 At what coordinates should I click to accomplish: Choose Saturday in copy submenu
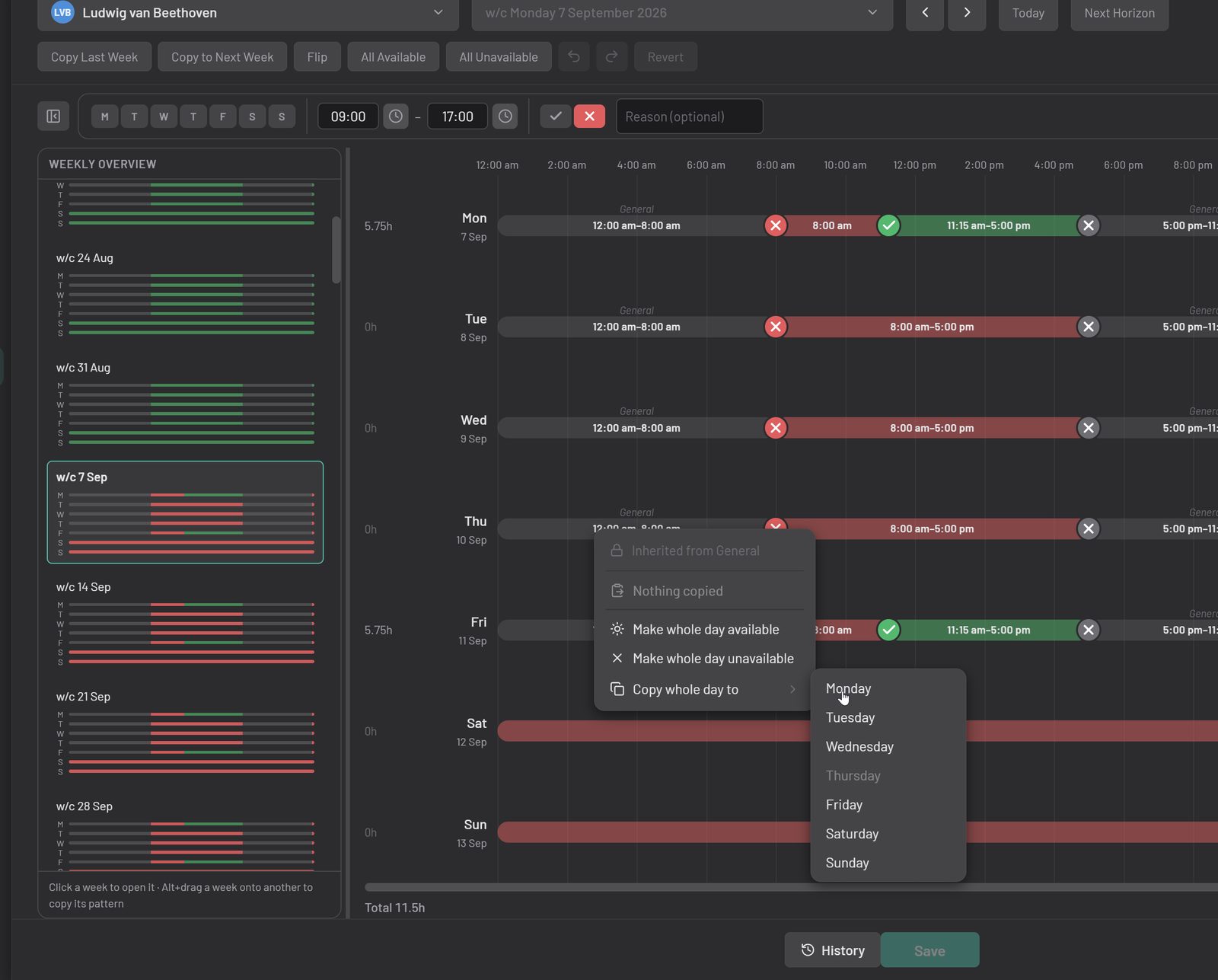point(888,834)
